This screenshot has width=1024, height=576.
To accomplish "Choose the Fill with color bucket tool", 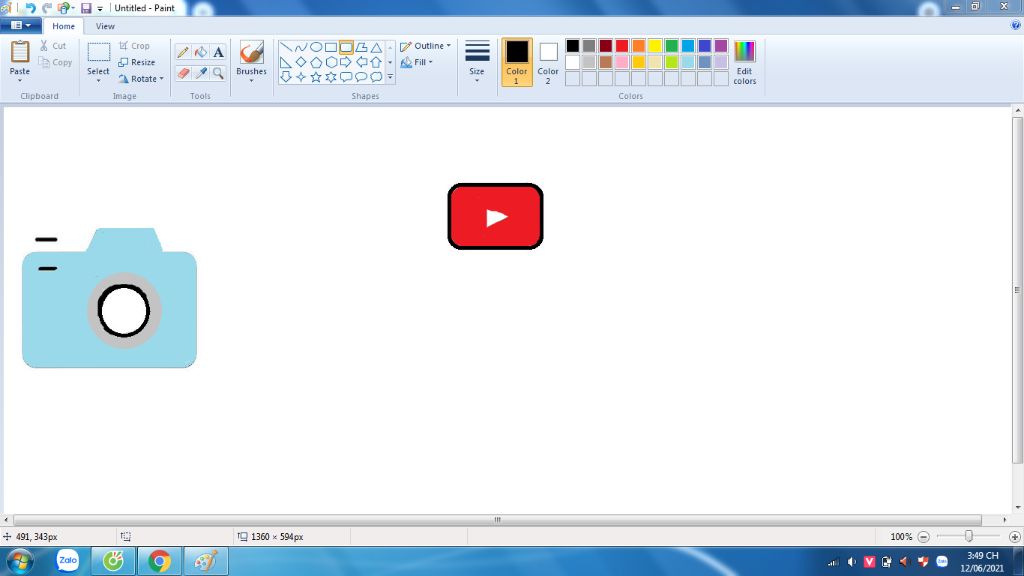I will coord(200,52).
